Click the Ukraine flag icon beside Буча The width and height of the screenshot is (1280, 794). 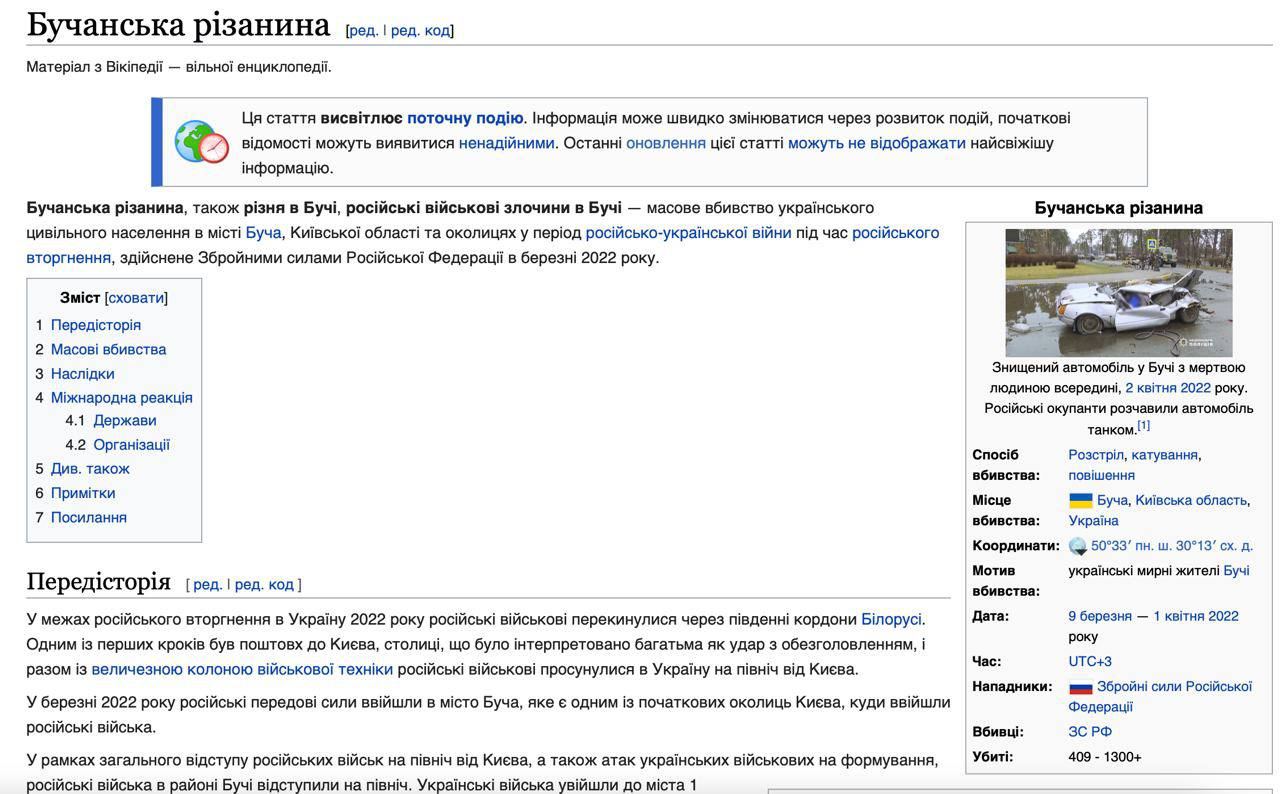point(1080,500)
